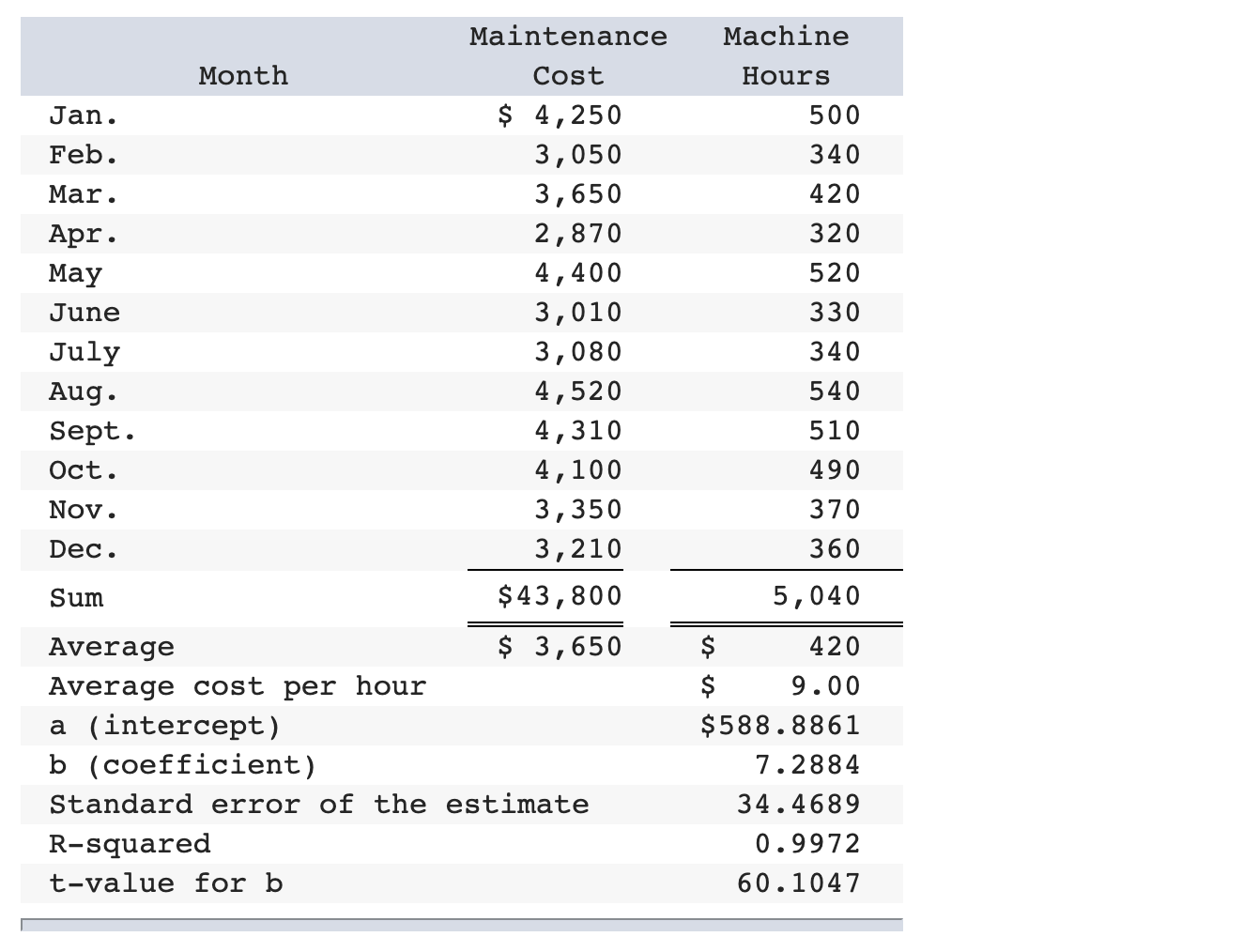
Task: Click the "Jan." month label
Action: pyautogui.click(x=84, y=115)
